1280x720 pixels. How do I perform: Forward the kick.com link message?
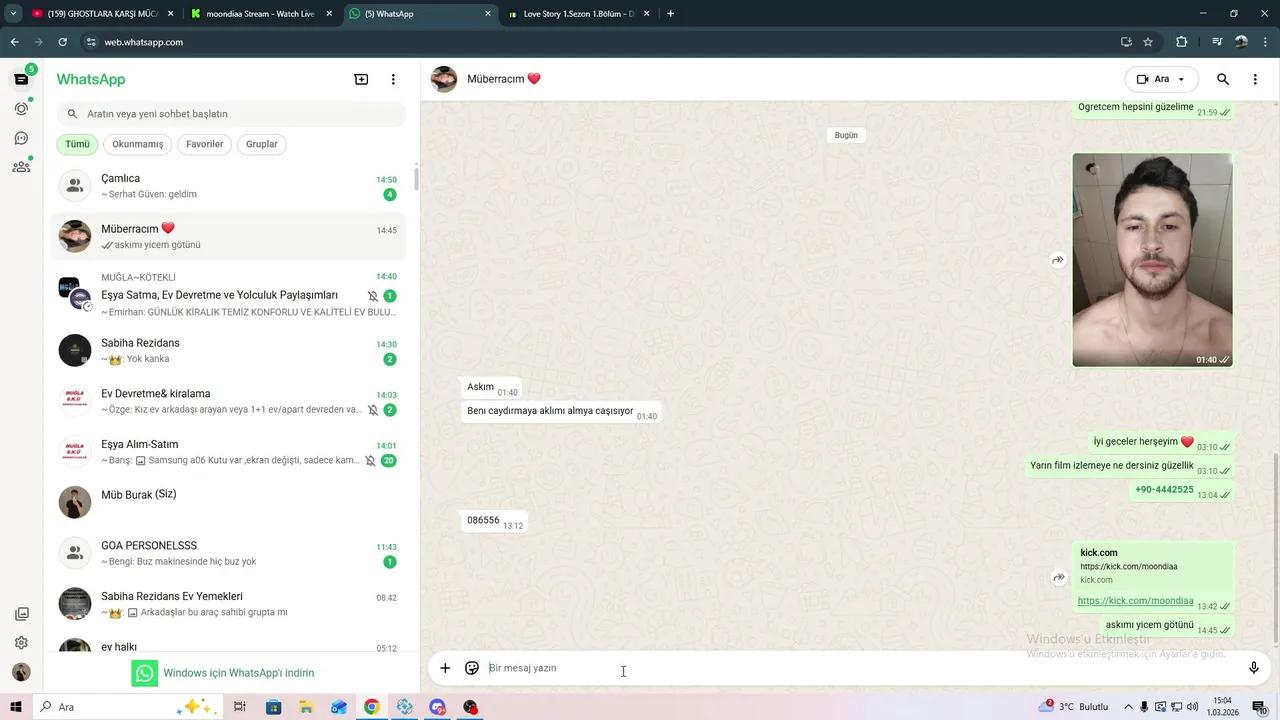coord(1058,577)
